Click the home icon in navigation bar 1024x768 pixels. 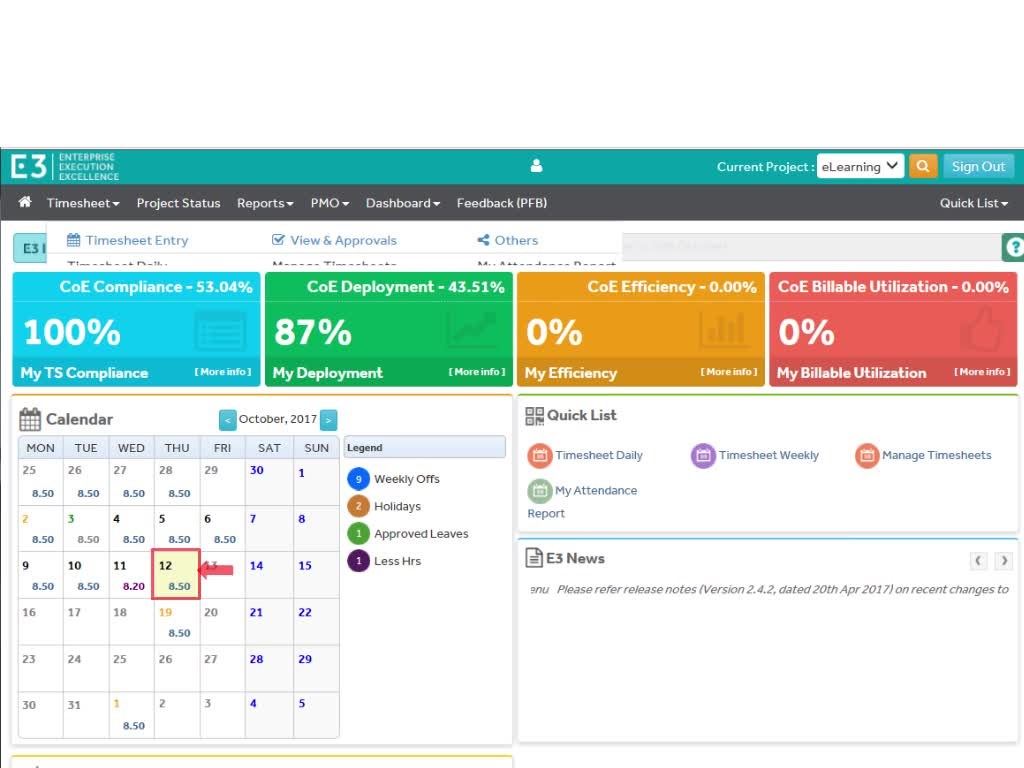pyautogui.click(x=25, y=203)
